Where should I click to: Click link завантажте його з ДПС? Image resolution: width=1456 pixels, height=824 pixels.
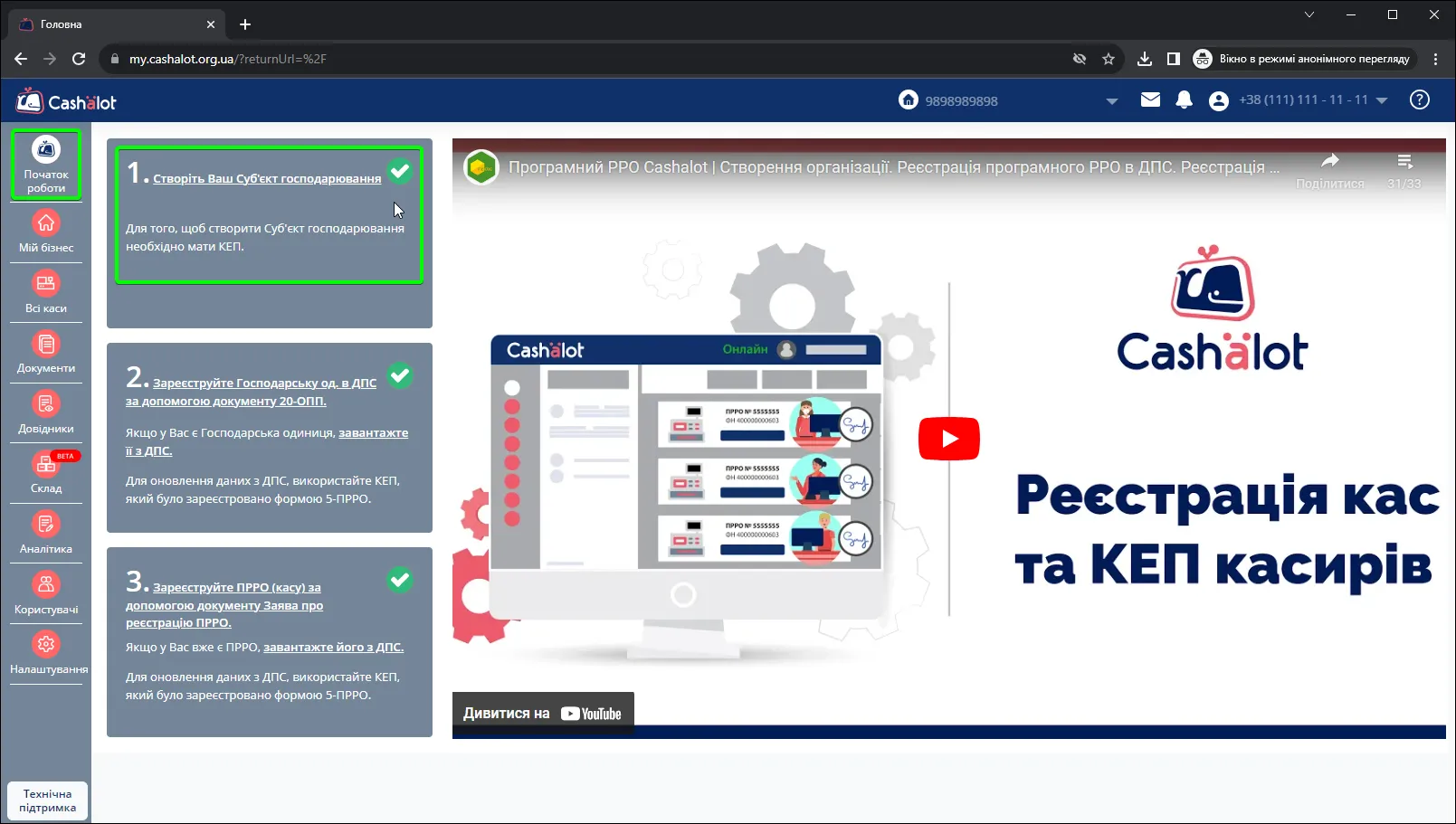coord(334,647)
